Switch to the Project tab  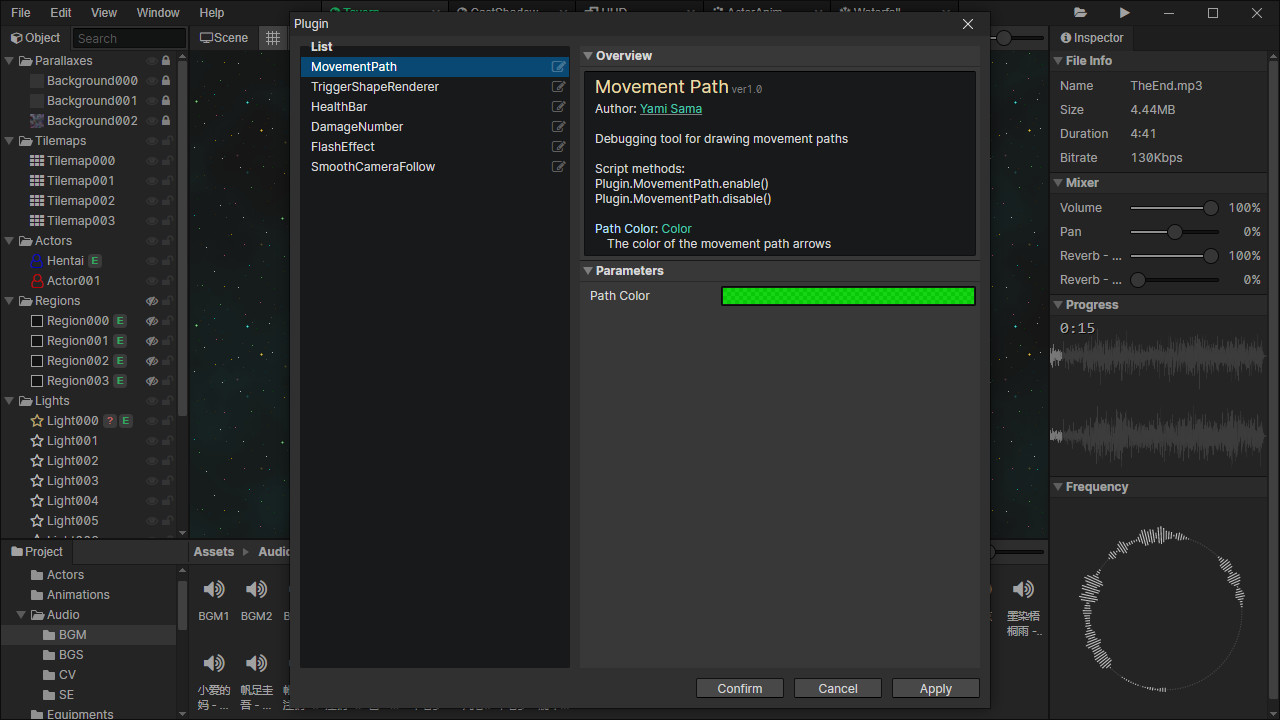(37, 551)
